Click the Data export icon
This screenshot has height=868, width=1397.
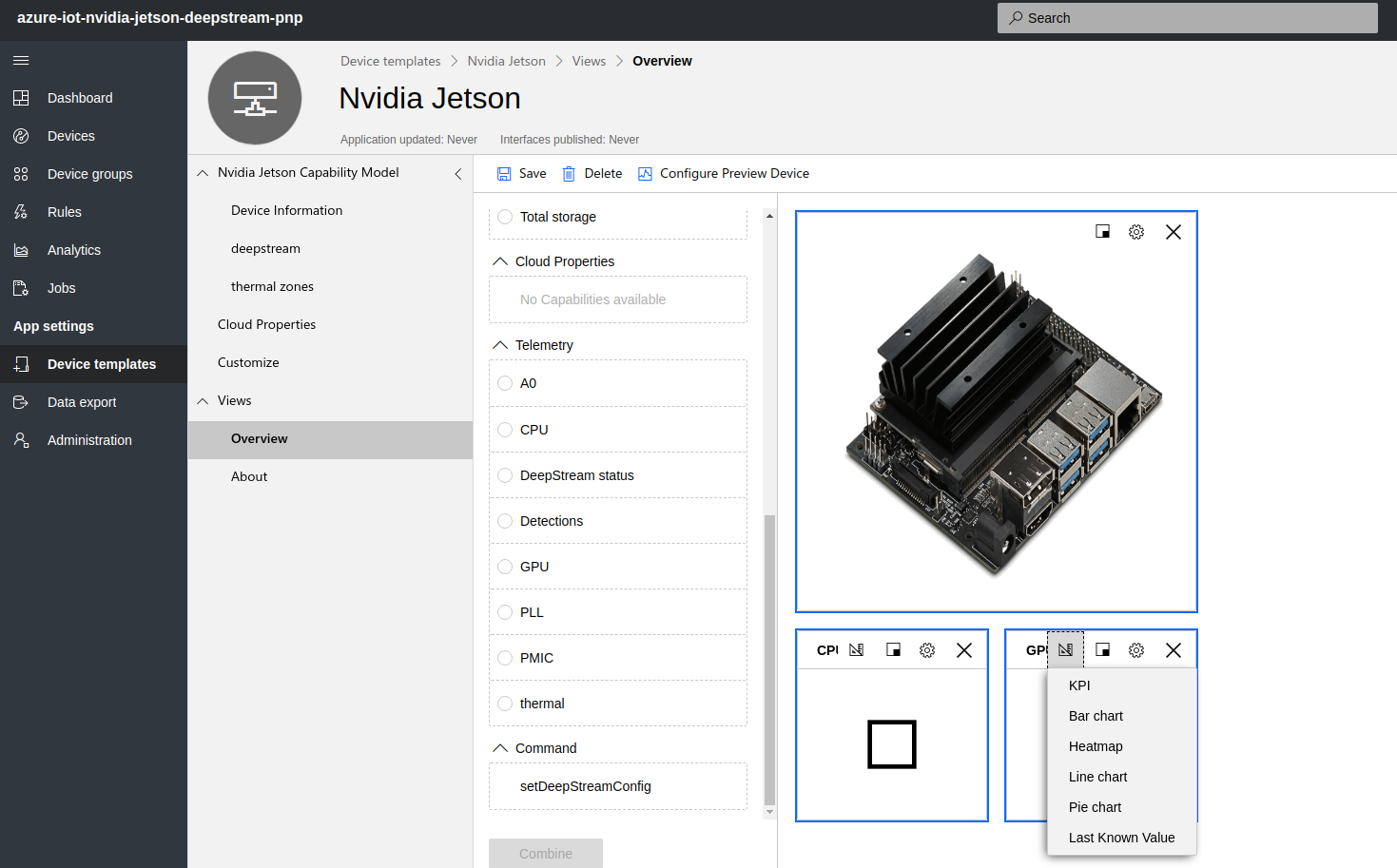tap(21, 402)
